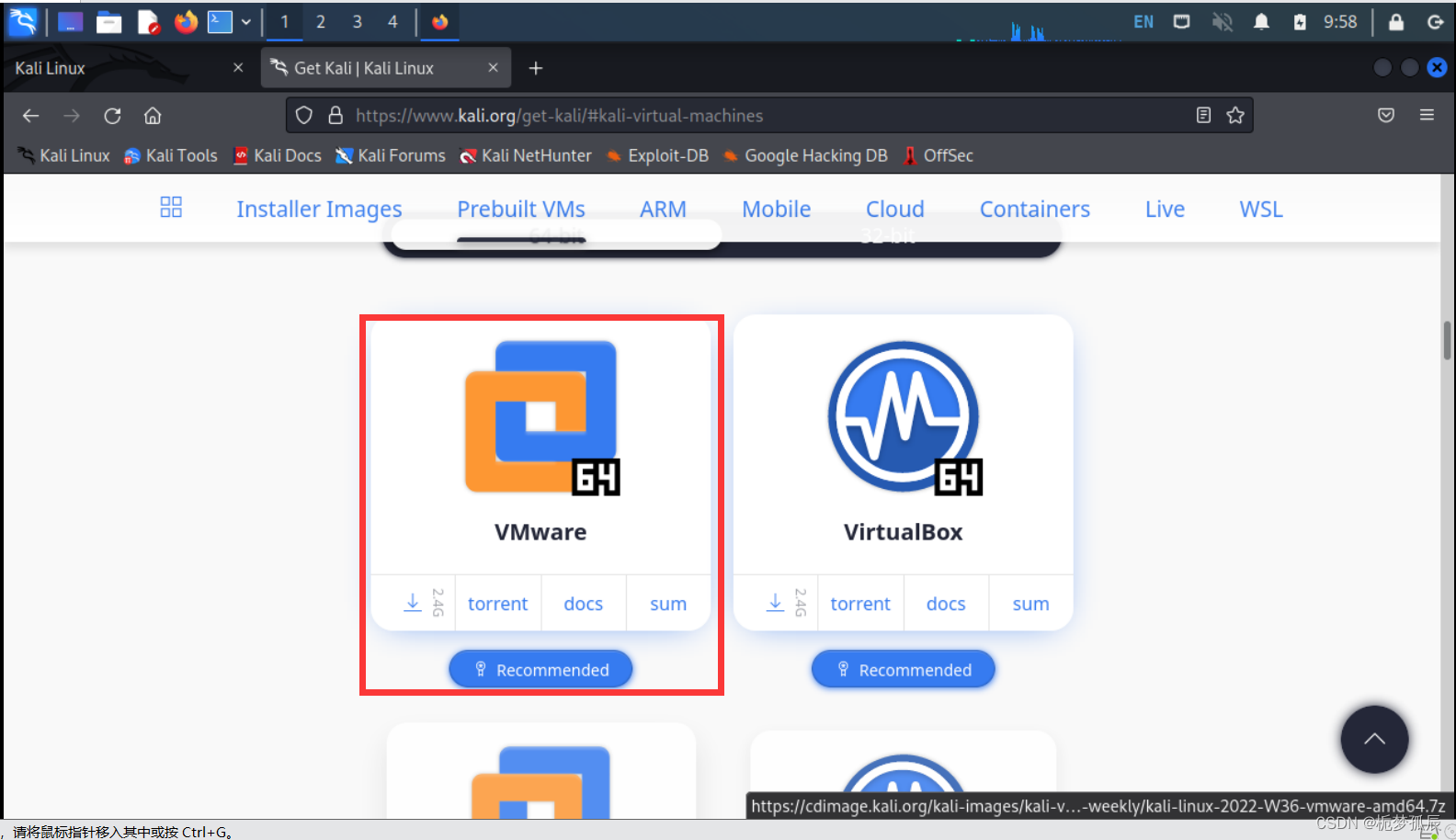Open the file manager from the panel
Viewport: 1456px width, 840px height.
[109, 22]
